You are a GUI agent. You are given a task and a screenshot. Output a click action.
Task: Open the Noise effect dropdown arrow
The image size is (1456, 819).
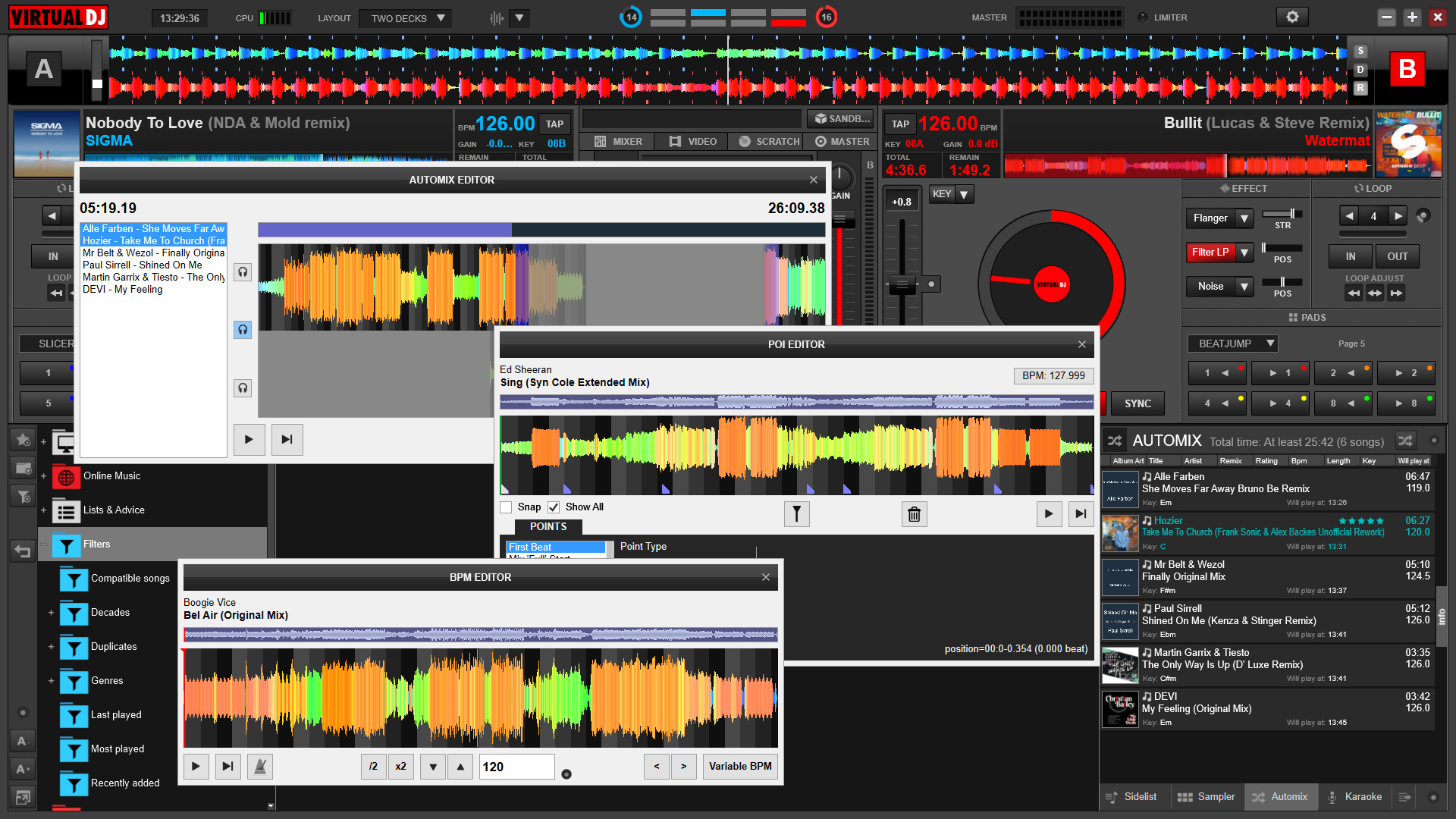coord(1244,287)
